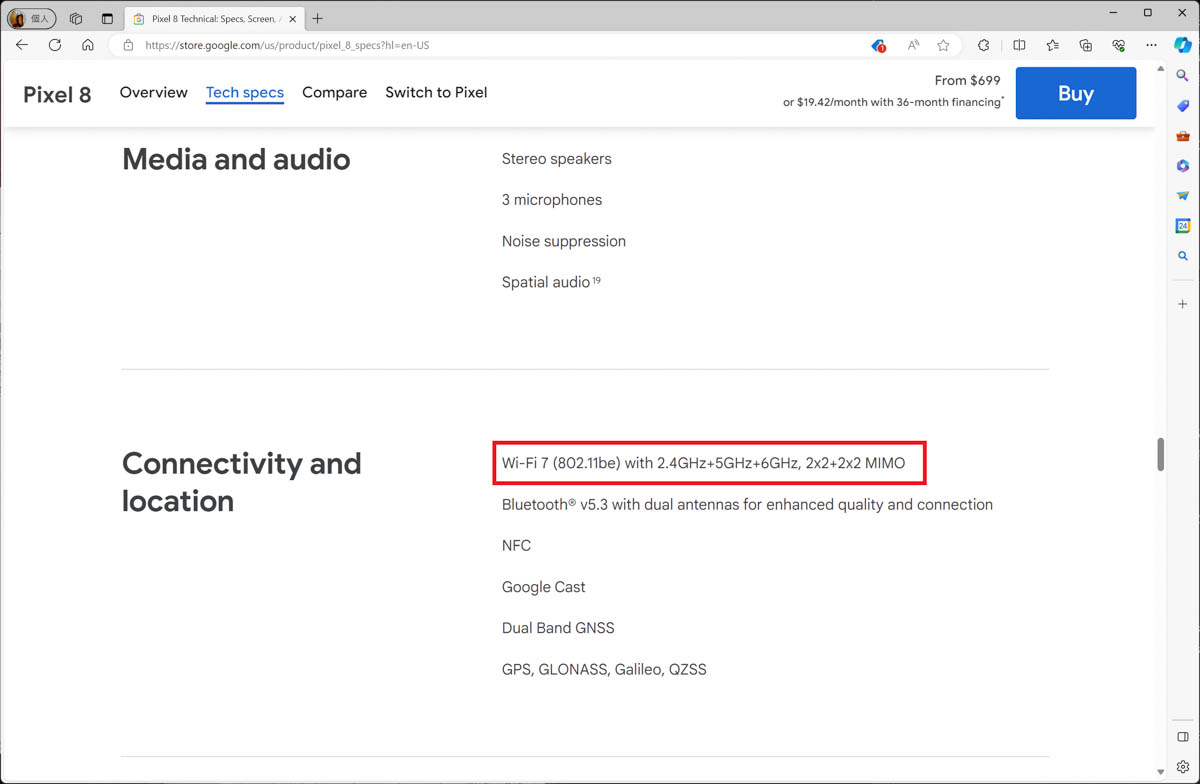This screenshot has width=1200, height=784.
Task: Start Read aloud from the address bar
Action: (913, 45)
